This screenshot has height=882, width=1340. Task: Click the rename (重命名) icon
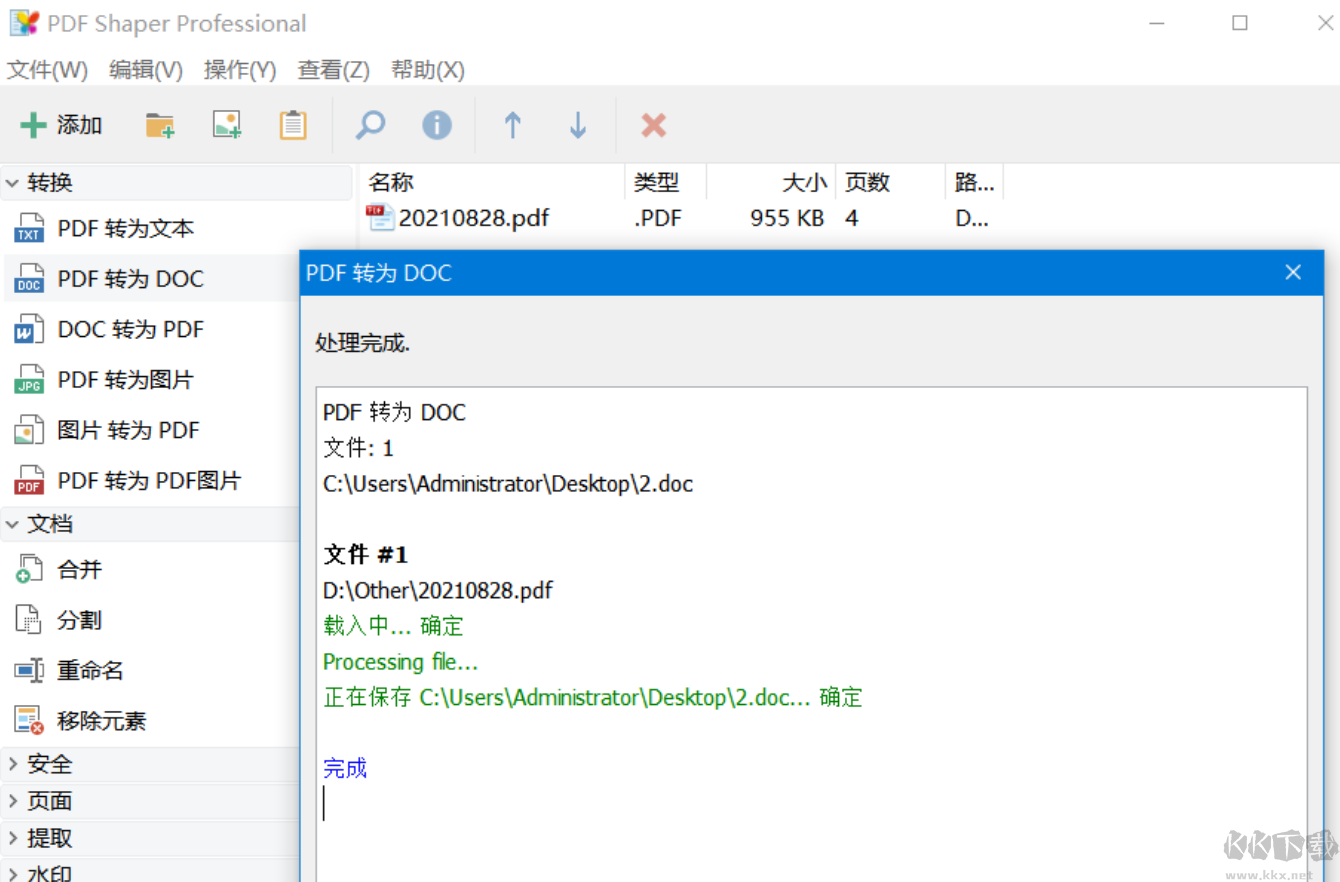29,670
